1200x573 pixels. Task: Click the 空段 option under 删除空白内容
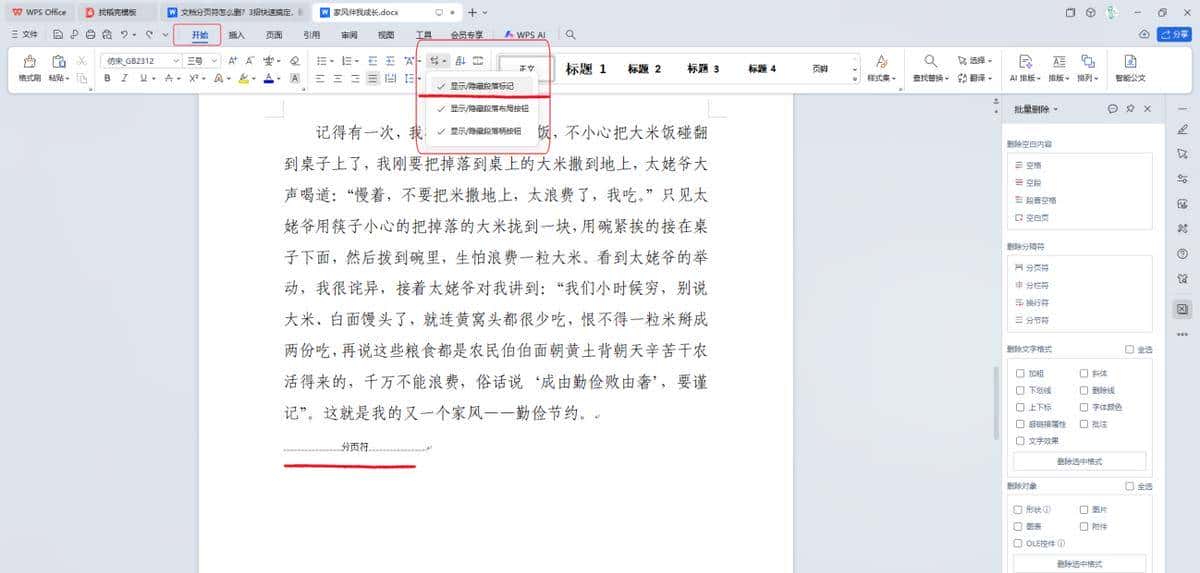pyautogui.click(x=1028, y=182)
